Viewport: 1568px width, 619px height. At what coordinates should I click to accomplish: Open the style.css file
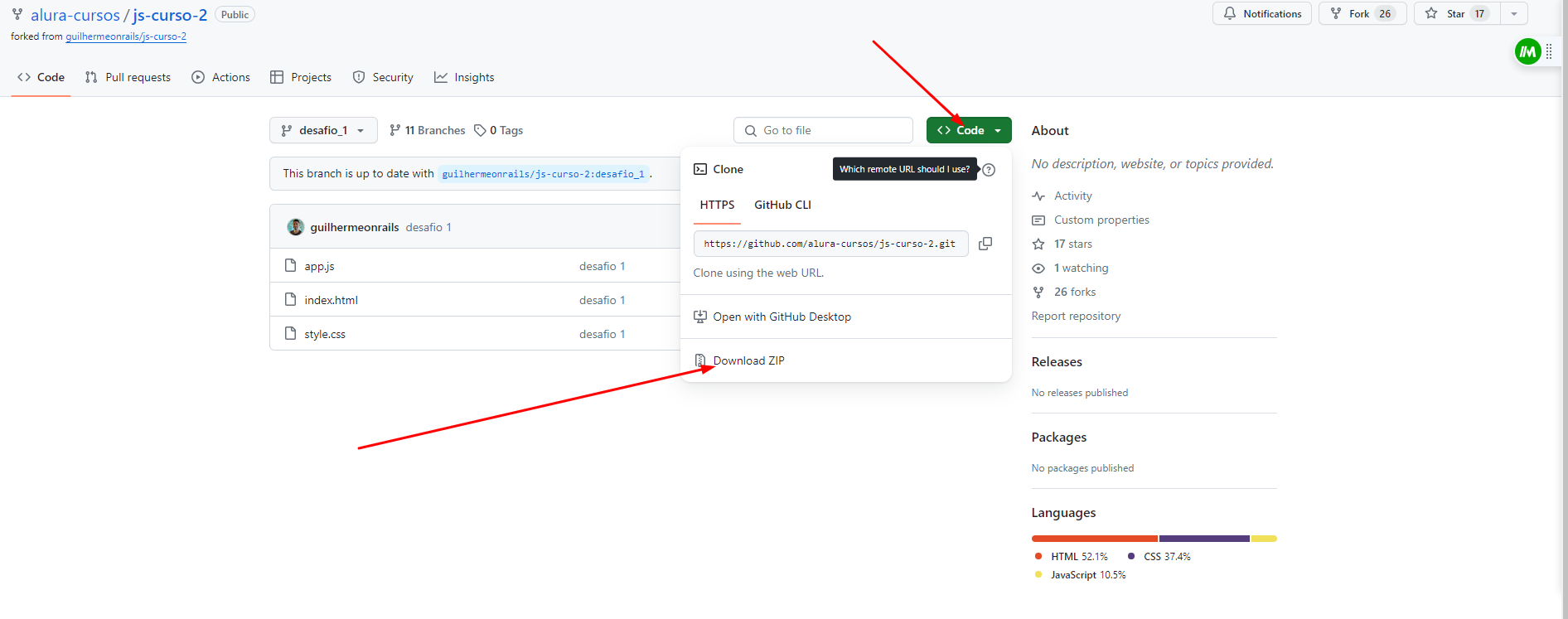point(325,334)
